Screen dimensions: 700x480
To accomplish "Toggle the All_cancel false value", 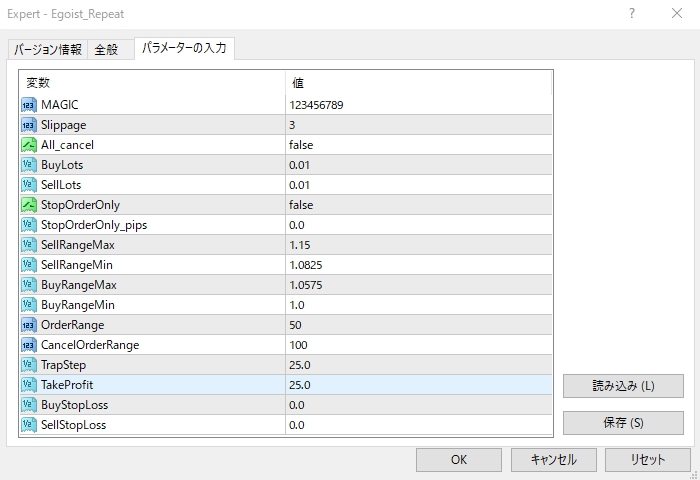I will coord(301,145).
